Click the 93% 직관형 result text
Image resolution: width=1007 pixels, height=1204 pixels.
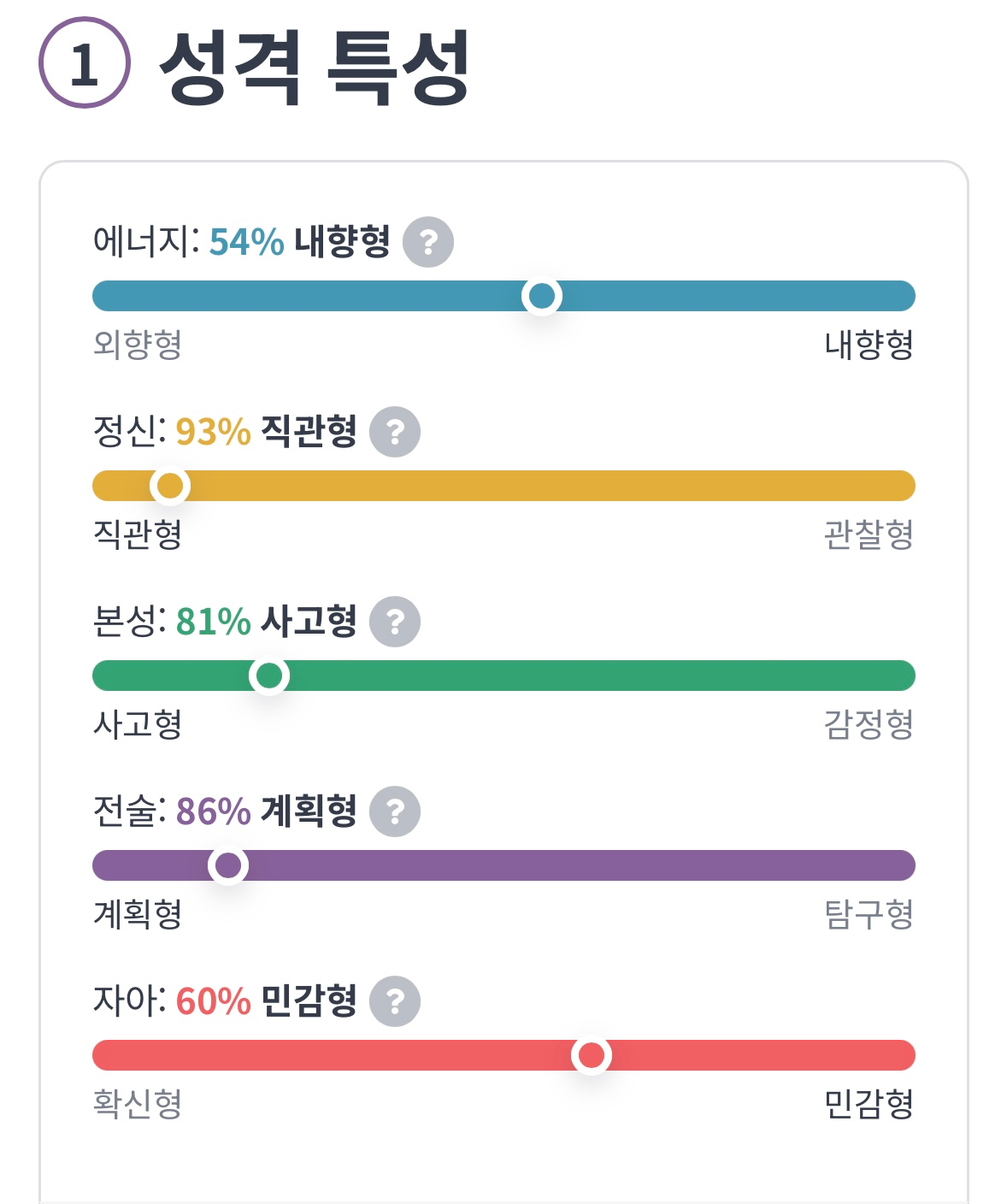click(x=266, y=431)
